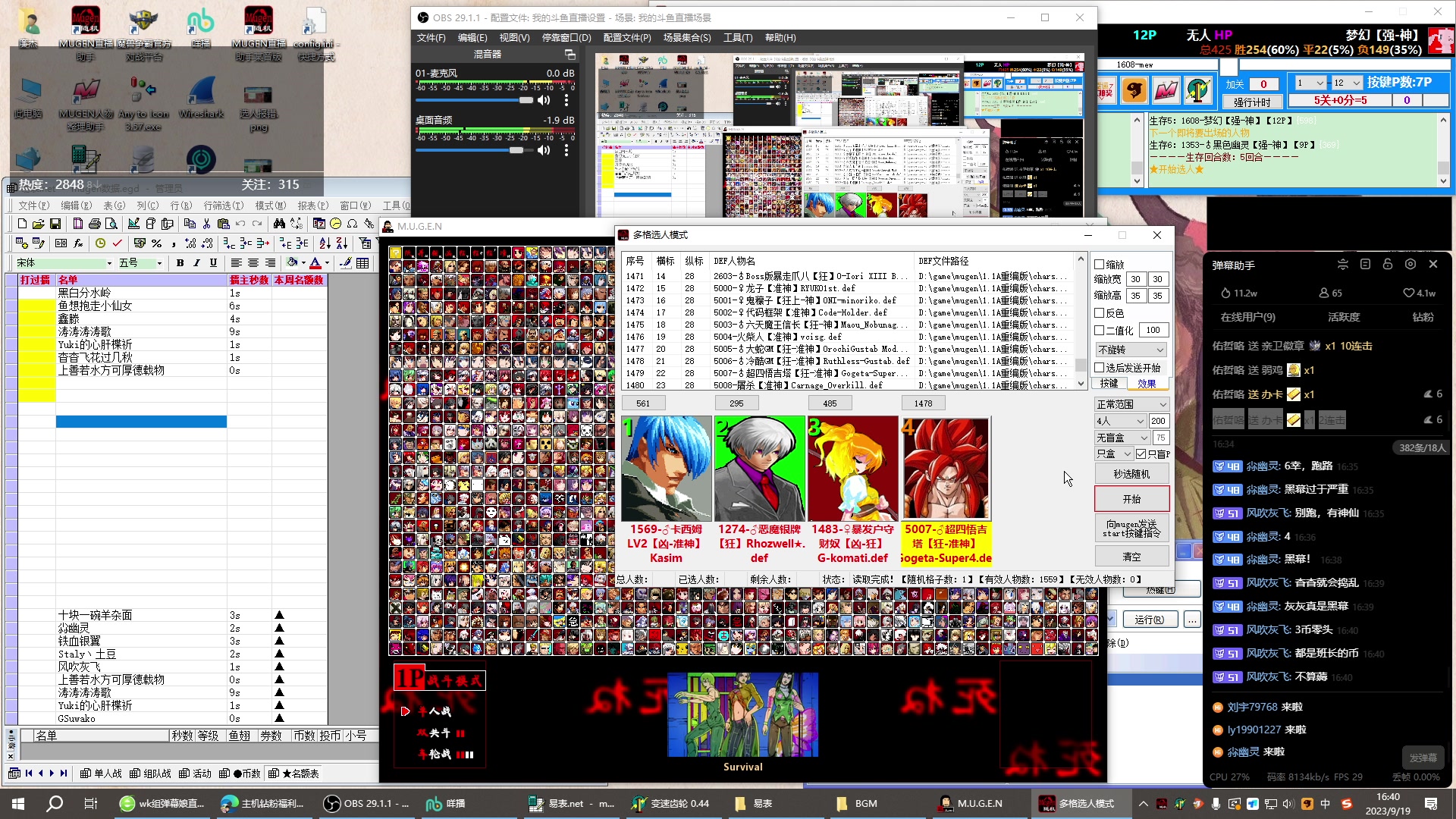
Task: Click the Paste clipboard icon
Action: [223, 224]
